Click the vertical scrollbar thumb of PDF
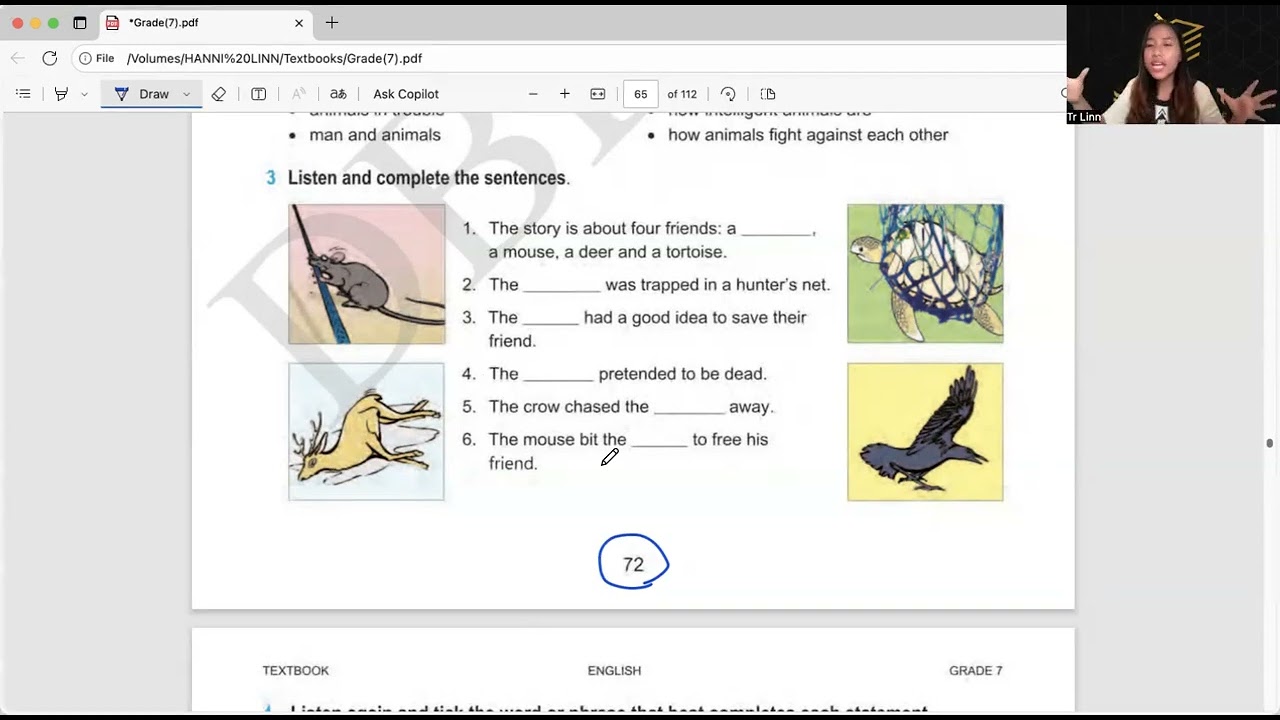The height and width of the screenshot is (720, 1280). click(1270, 443)
